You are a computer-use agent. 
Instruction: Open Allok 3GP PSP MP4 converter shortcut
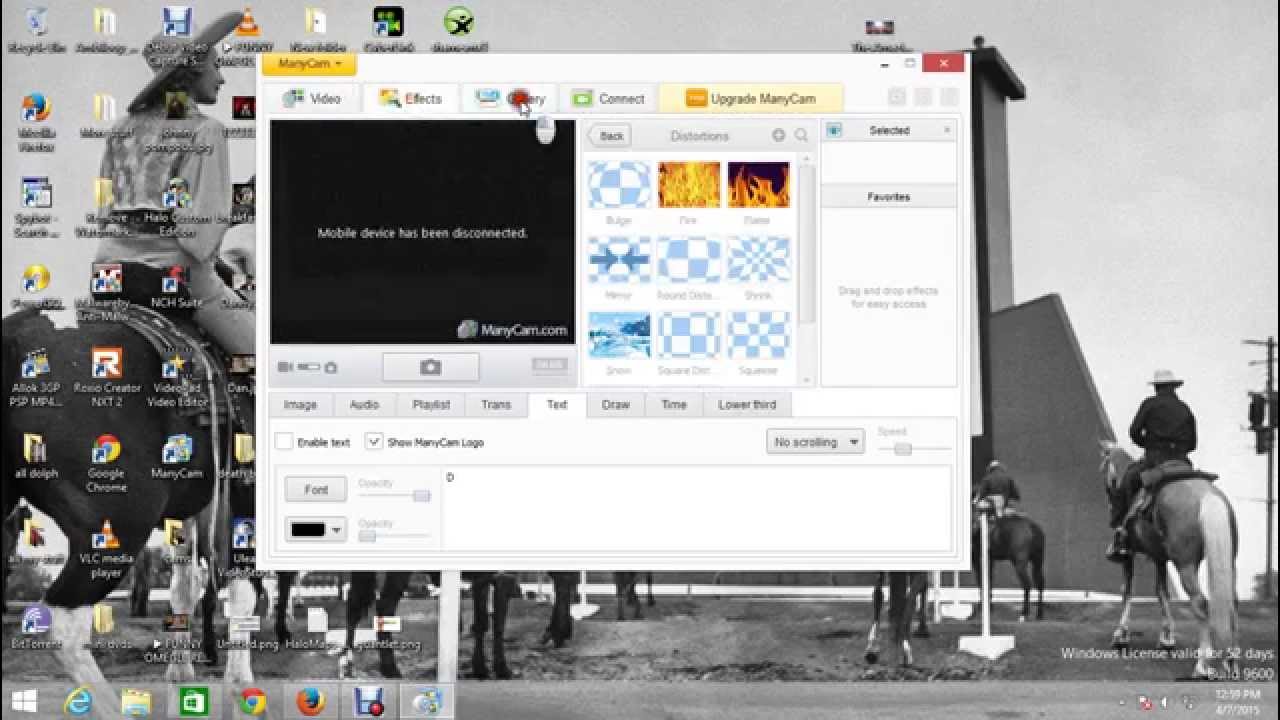click(x=36, y=378)
